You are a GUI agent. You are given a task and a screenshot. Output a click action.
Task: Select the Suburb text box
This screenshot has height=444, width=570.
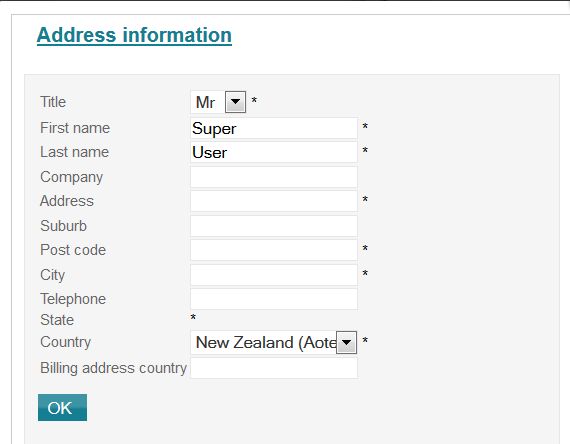274,226
